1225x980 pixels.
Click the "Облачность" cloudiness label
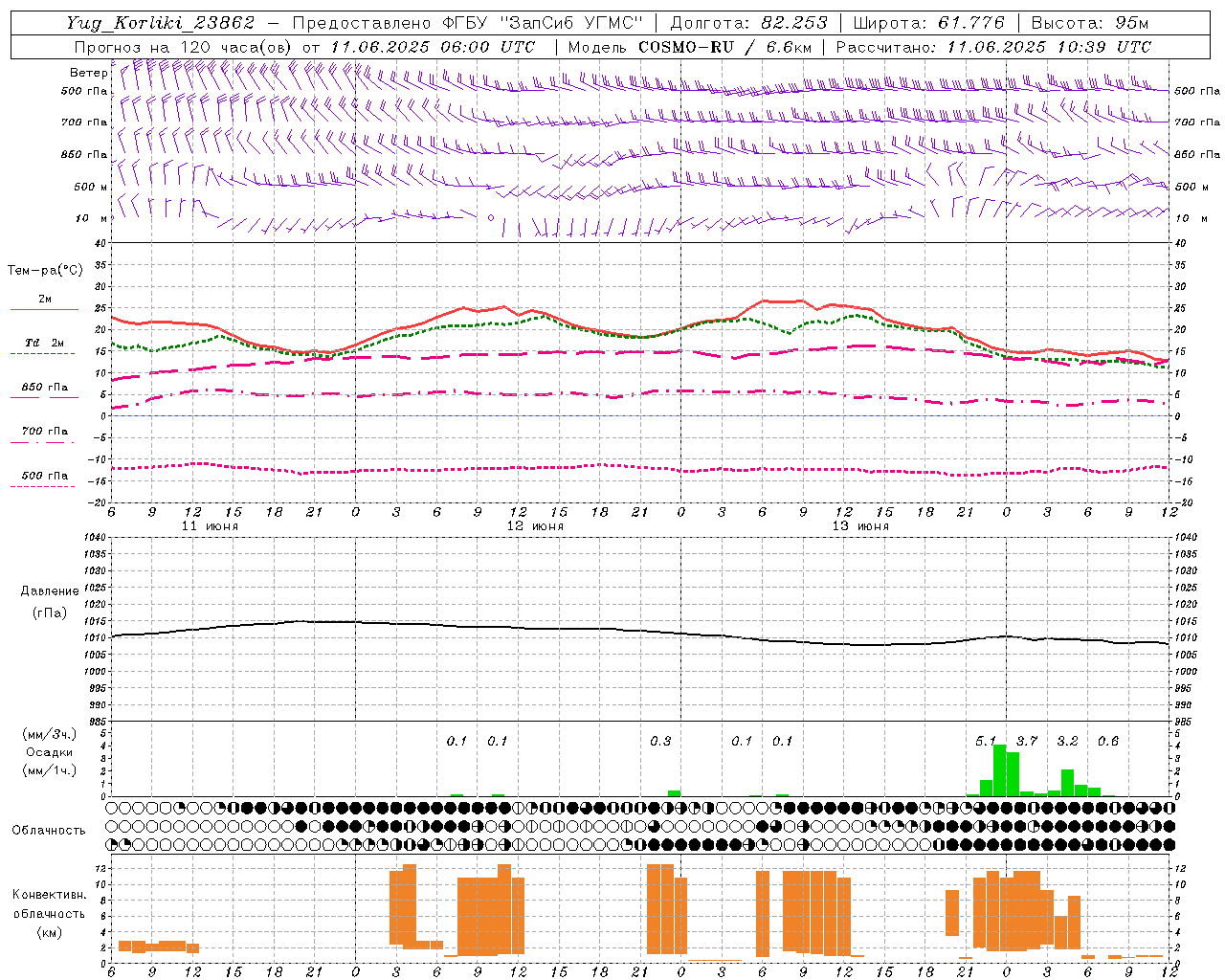click(x=49, y=831)
